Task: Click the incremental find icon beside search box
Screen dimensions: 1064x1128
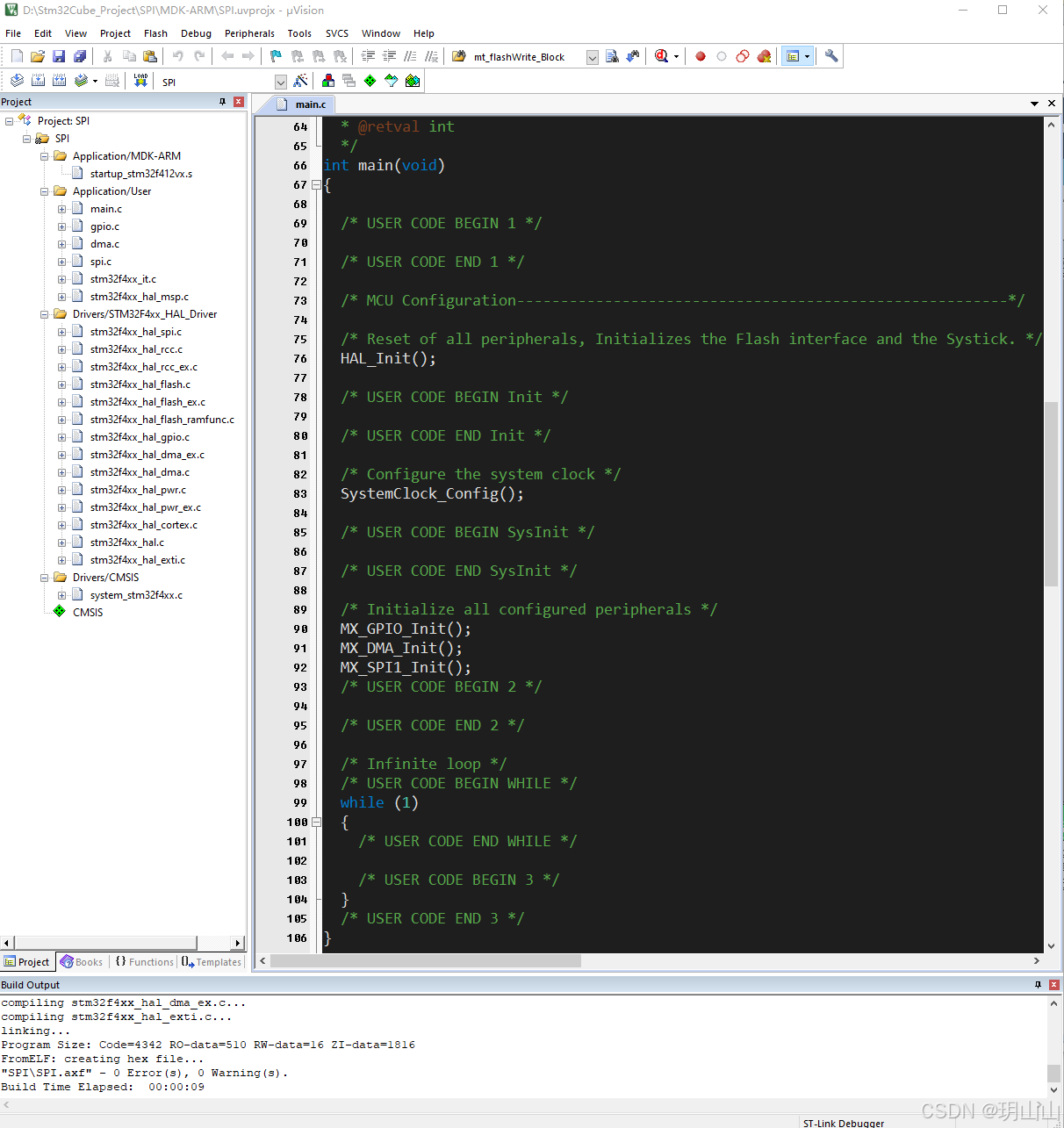Action: click(x=633, y=56)
